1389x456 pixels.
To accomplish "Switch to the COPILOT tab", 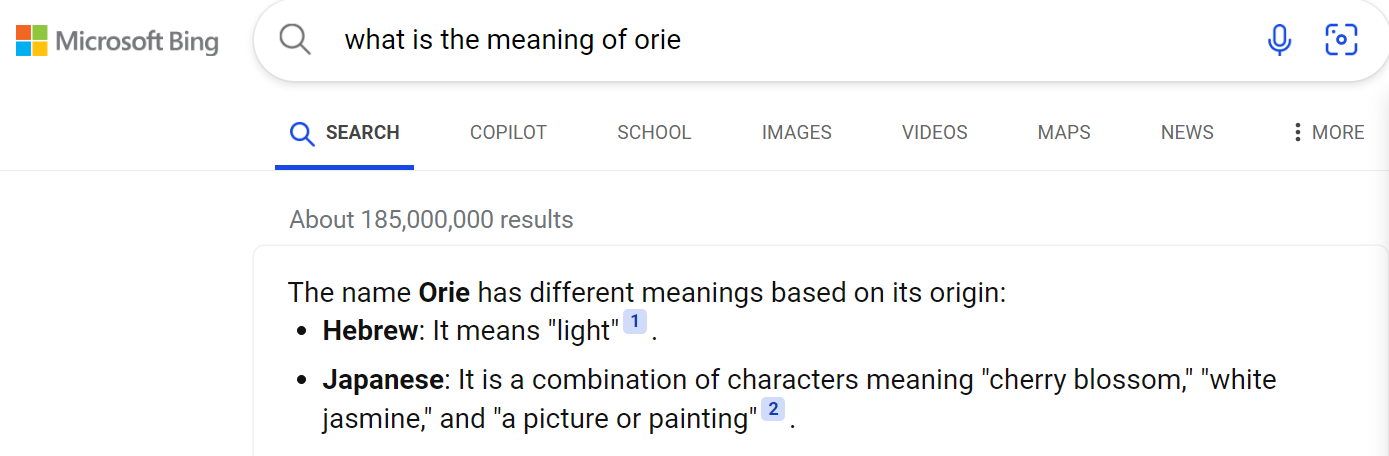I will pyautogui.click(x=508, y=132).
